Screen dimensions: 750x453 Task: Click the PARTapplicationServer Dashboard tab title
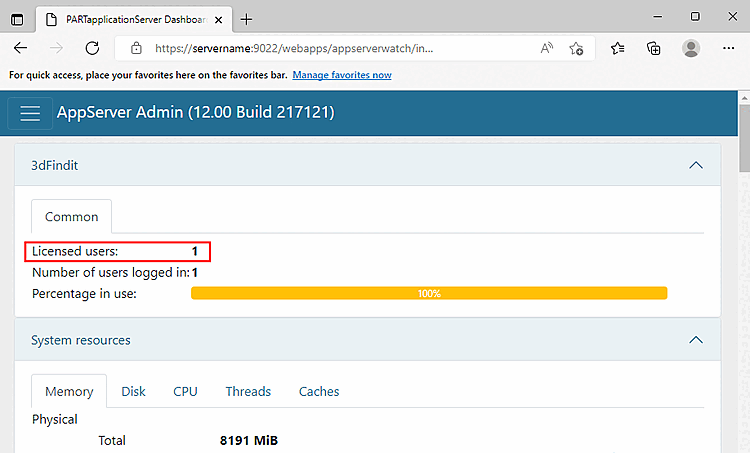point(136,20)
